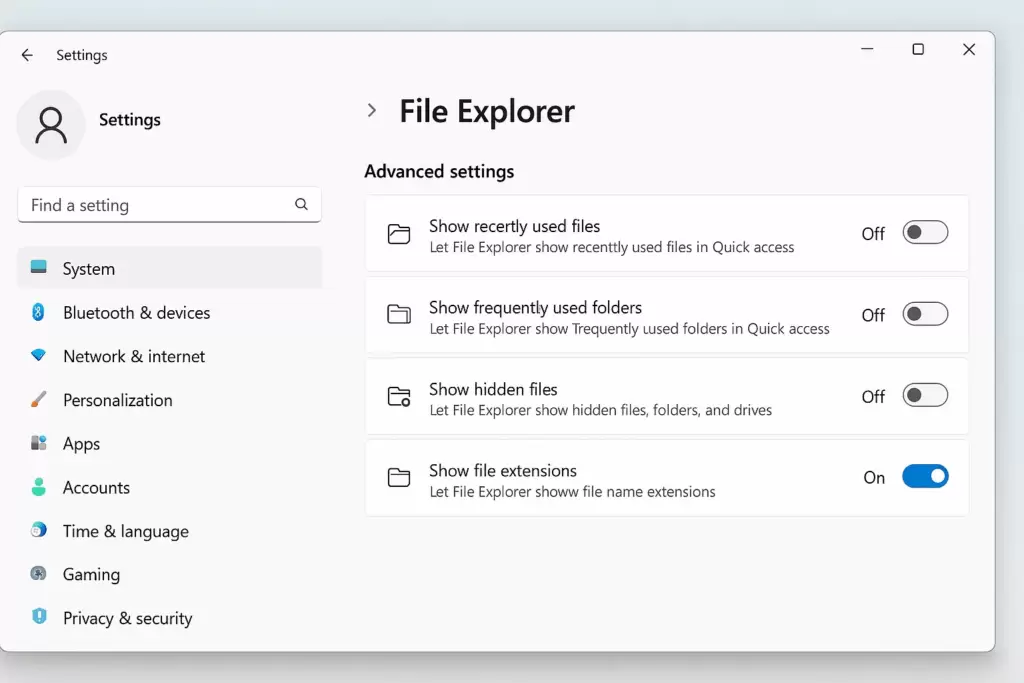Enable the Show hidden files switch
The image size is (1024, 683).
[925, 396]
